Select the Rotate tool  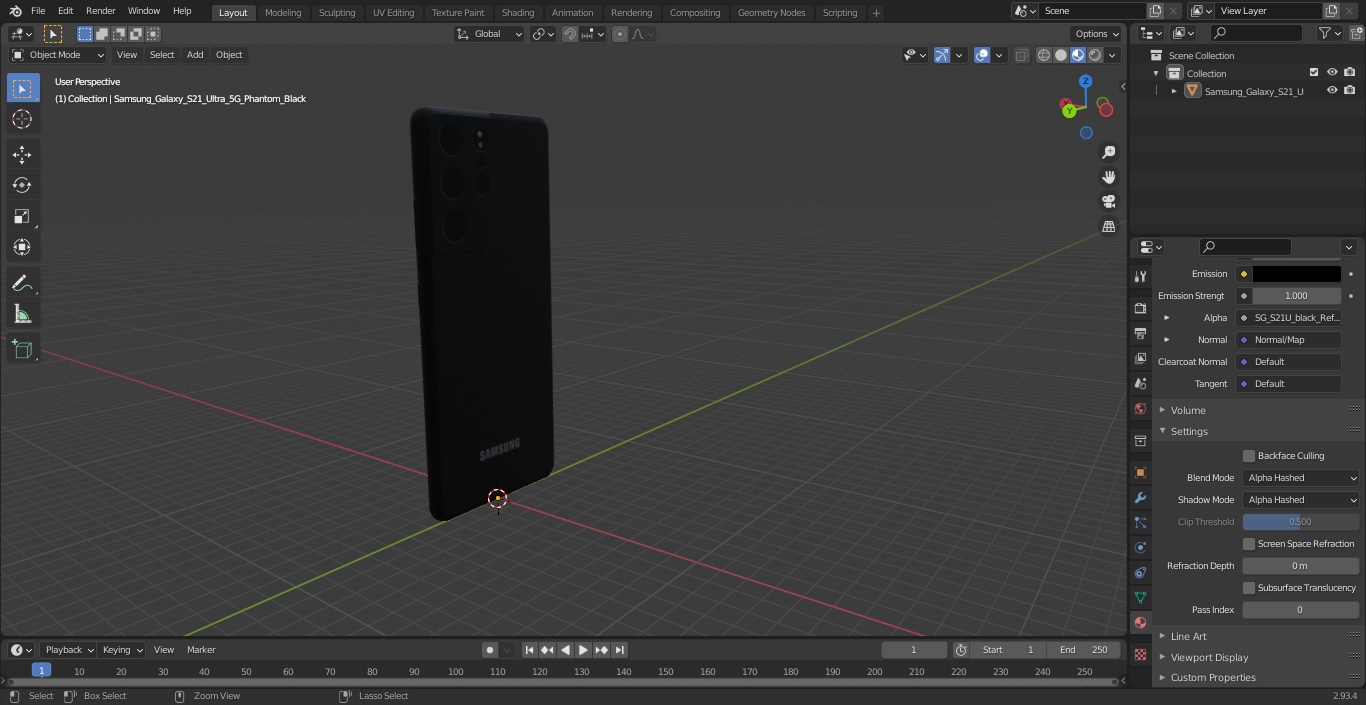point(22,185)
